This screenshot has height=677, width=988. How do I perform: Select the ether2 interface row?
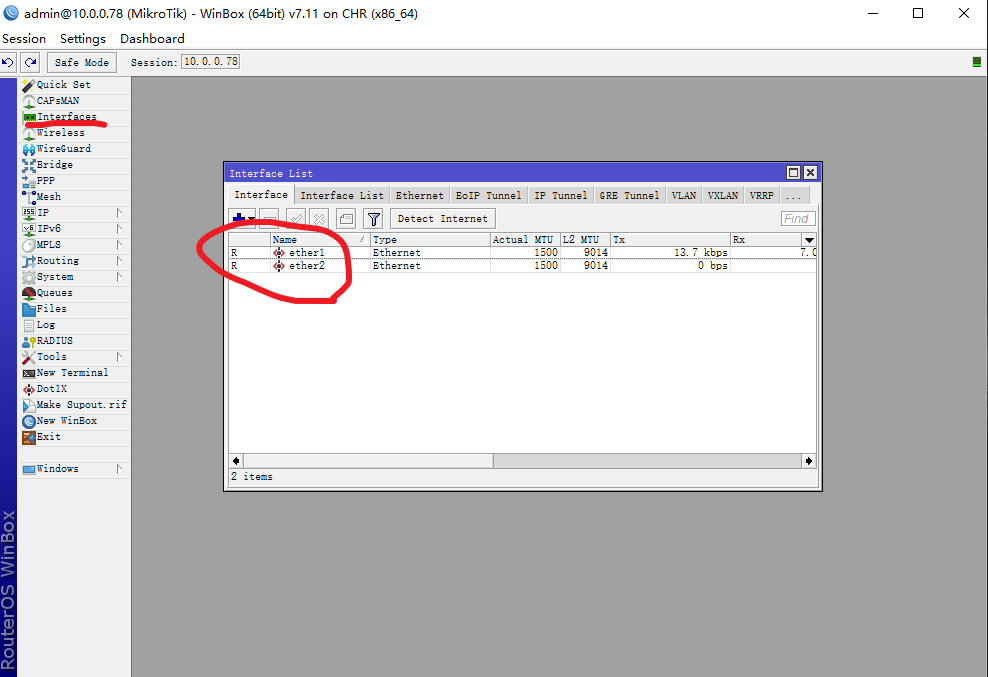click(522, 266)
